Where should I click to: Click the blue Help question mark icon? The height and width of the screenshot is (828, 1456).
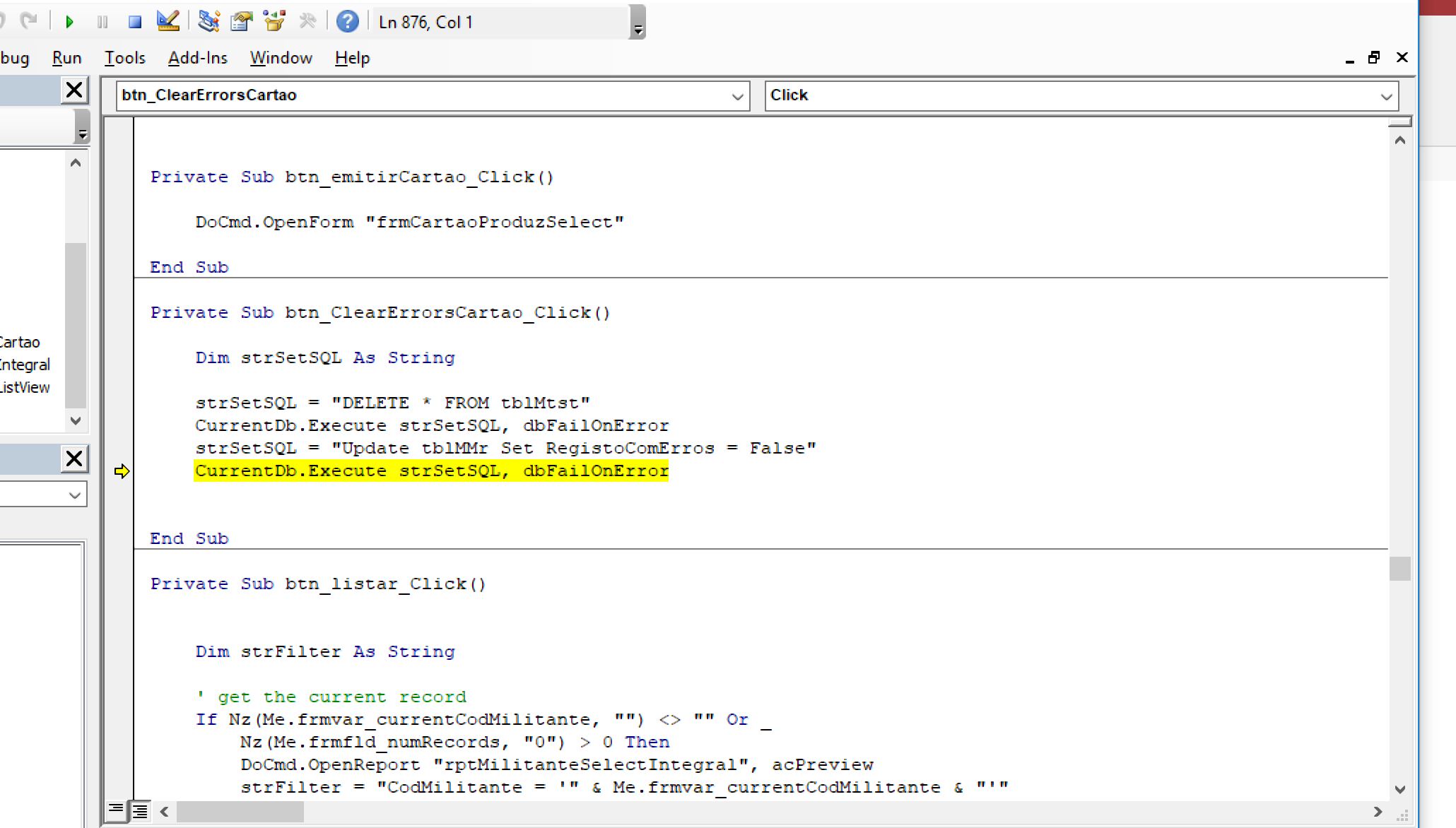click(347, 22)
